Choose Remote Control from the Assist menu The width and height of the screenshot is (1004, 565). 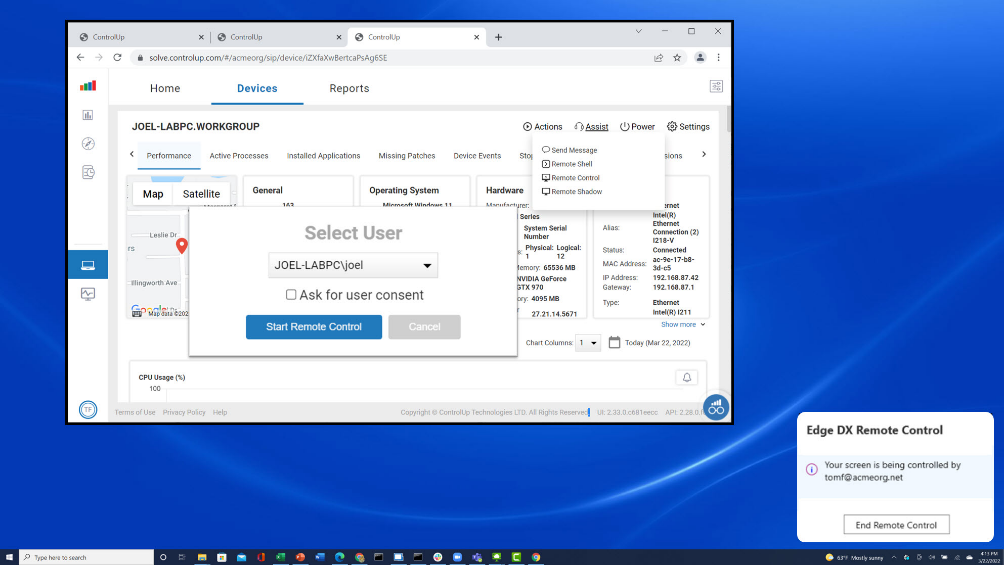[x=571, y=178]
